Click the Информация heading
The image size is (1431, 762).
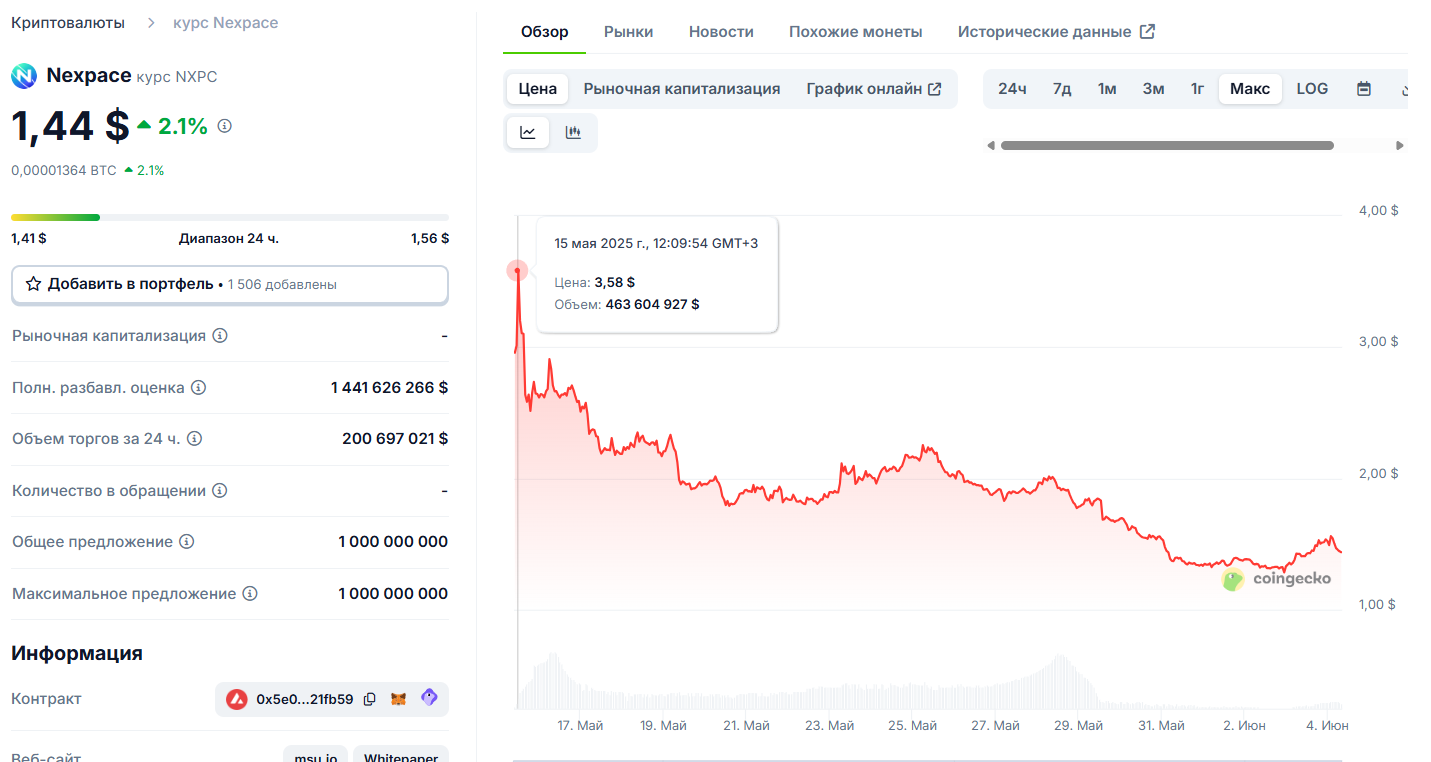pyautogui.click(x=77, y=653)
